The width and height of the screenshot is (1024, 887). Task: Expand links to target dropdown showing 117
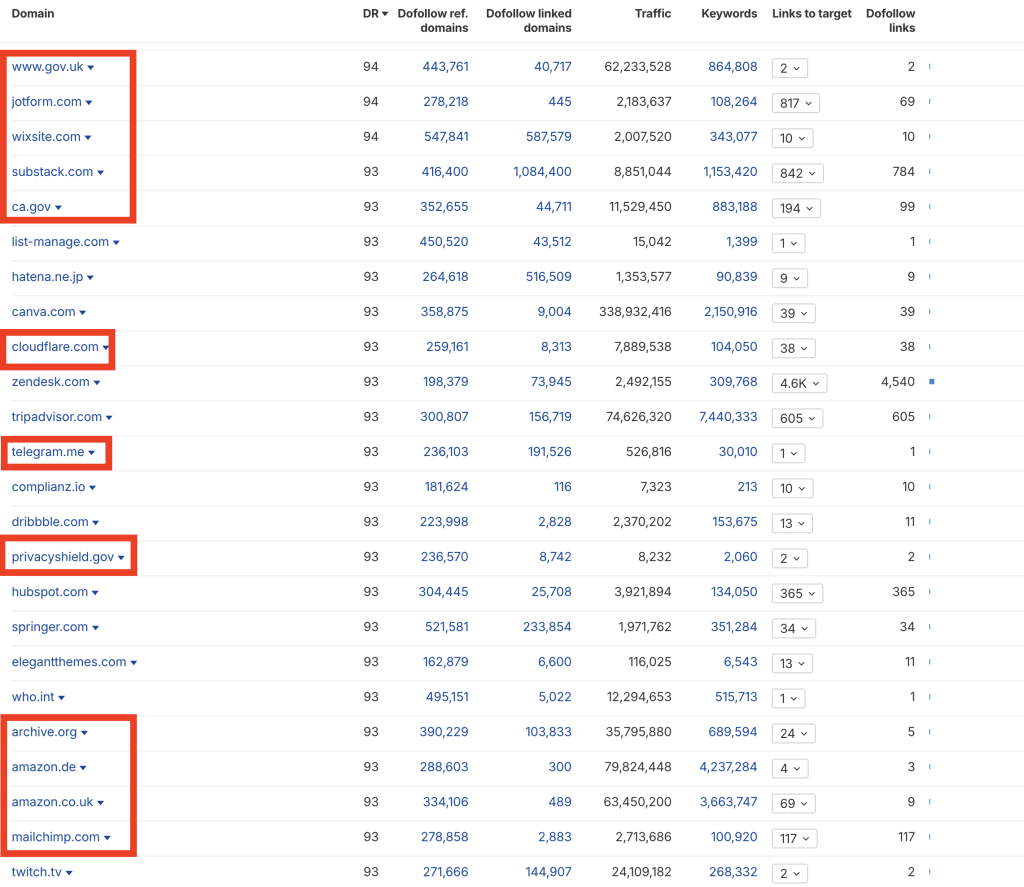(x=794, y=839)
